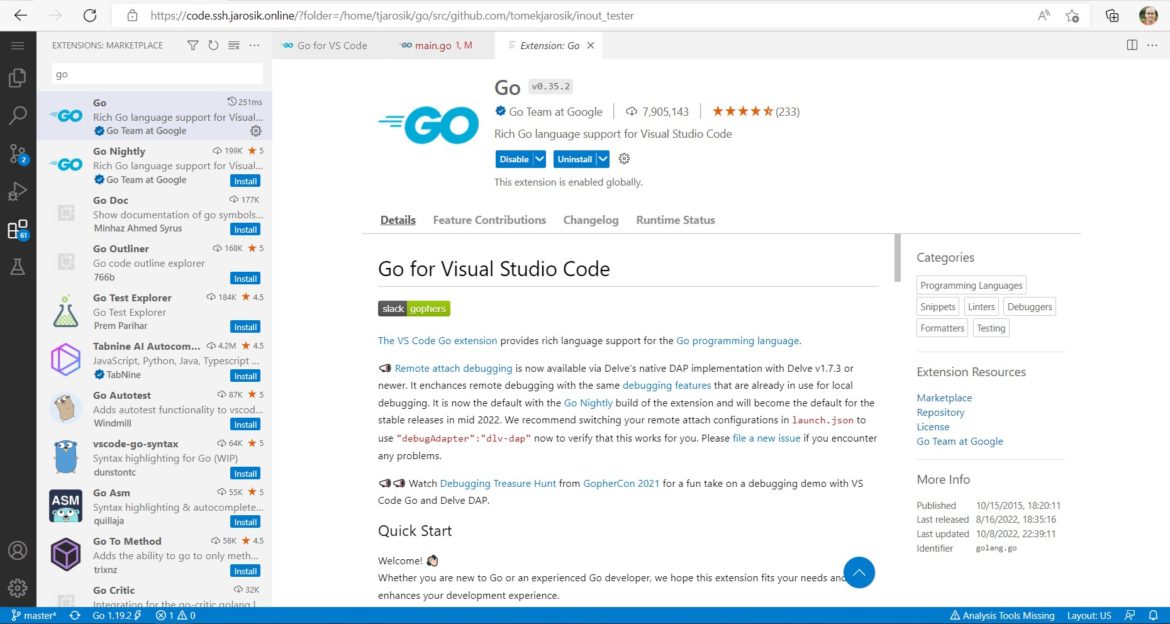
Task: Click the extension search input containing go
Action: (x=155, y=74)
